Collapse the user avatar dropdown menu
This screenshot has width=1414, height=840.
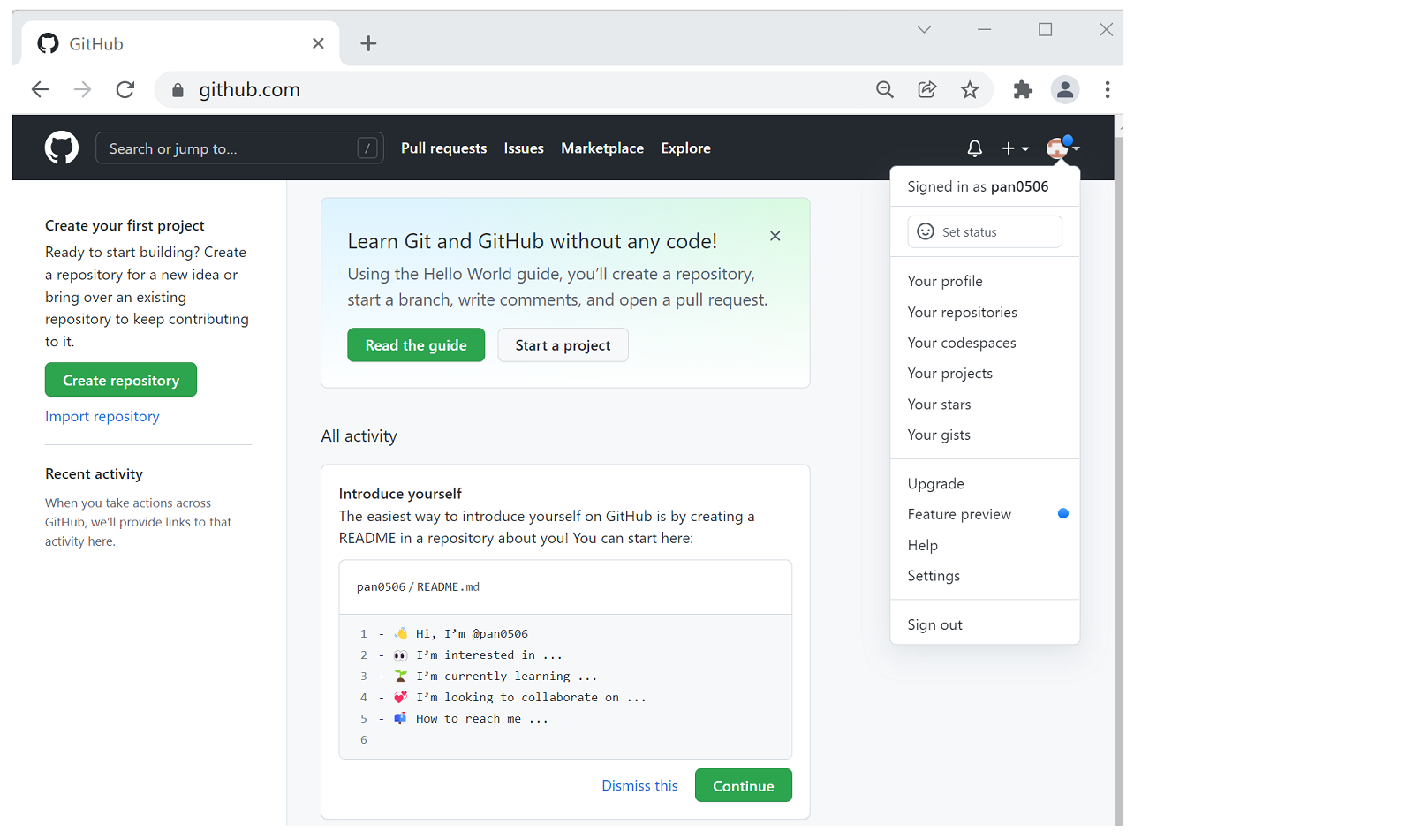coord(1062,148)
